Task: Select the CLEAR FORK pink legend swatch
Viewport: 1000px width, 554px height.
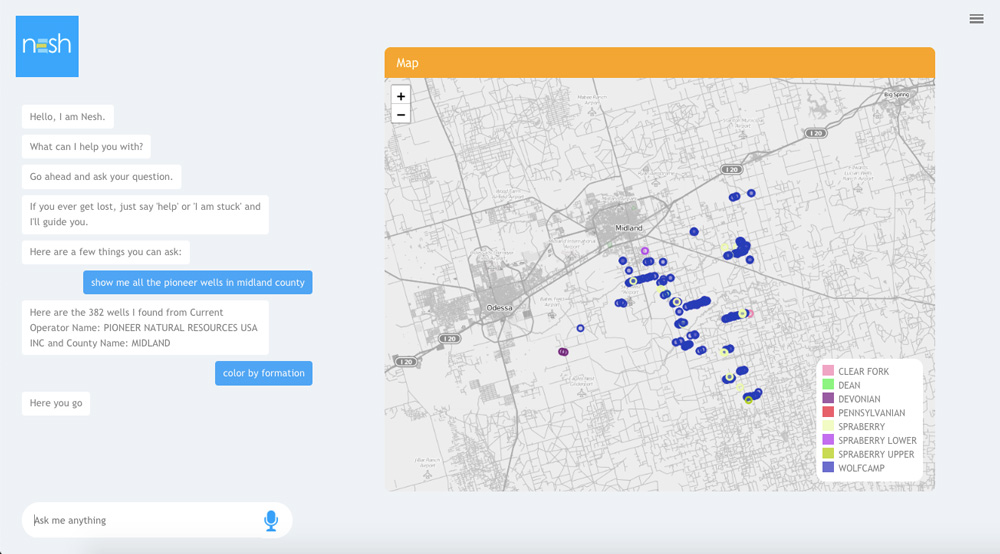Action: pos(828,371)
